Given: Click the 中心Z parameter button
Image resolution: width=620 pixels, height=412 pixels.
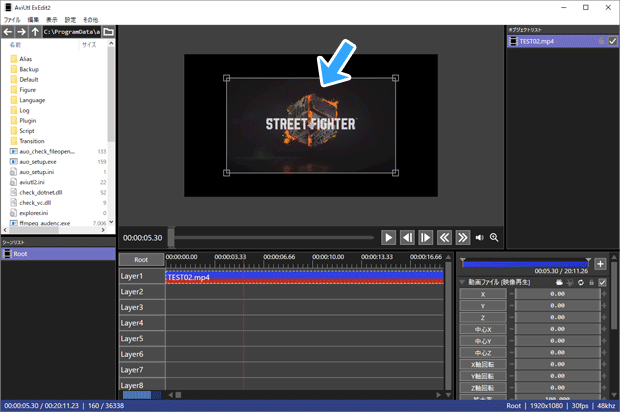Looking at the screenshot, I should coord(483,353).
